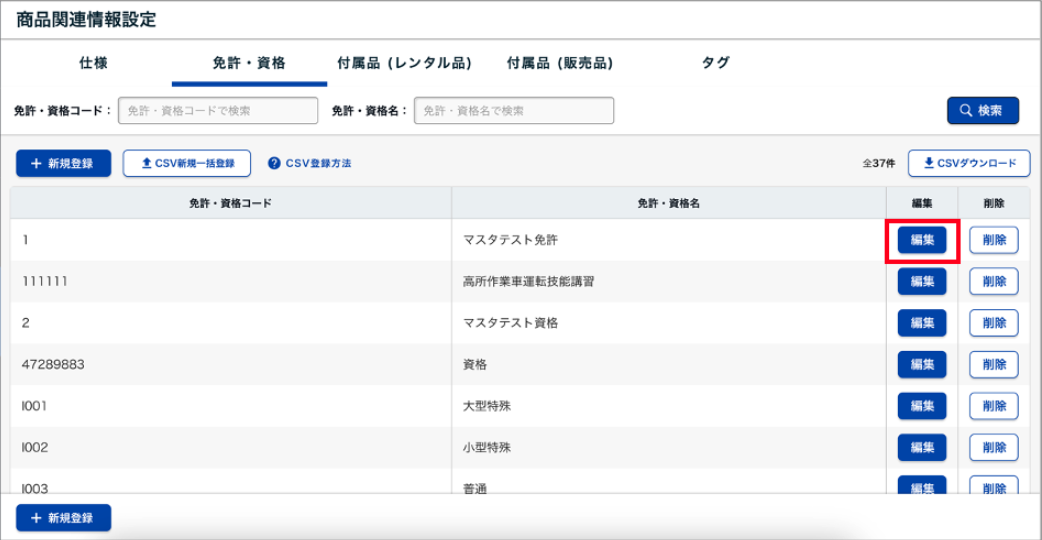This screenshot has width=1042, height=540.
Task: Delete the 小型特殊 row
Action: (993, 447)
